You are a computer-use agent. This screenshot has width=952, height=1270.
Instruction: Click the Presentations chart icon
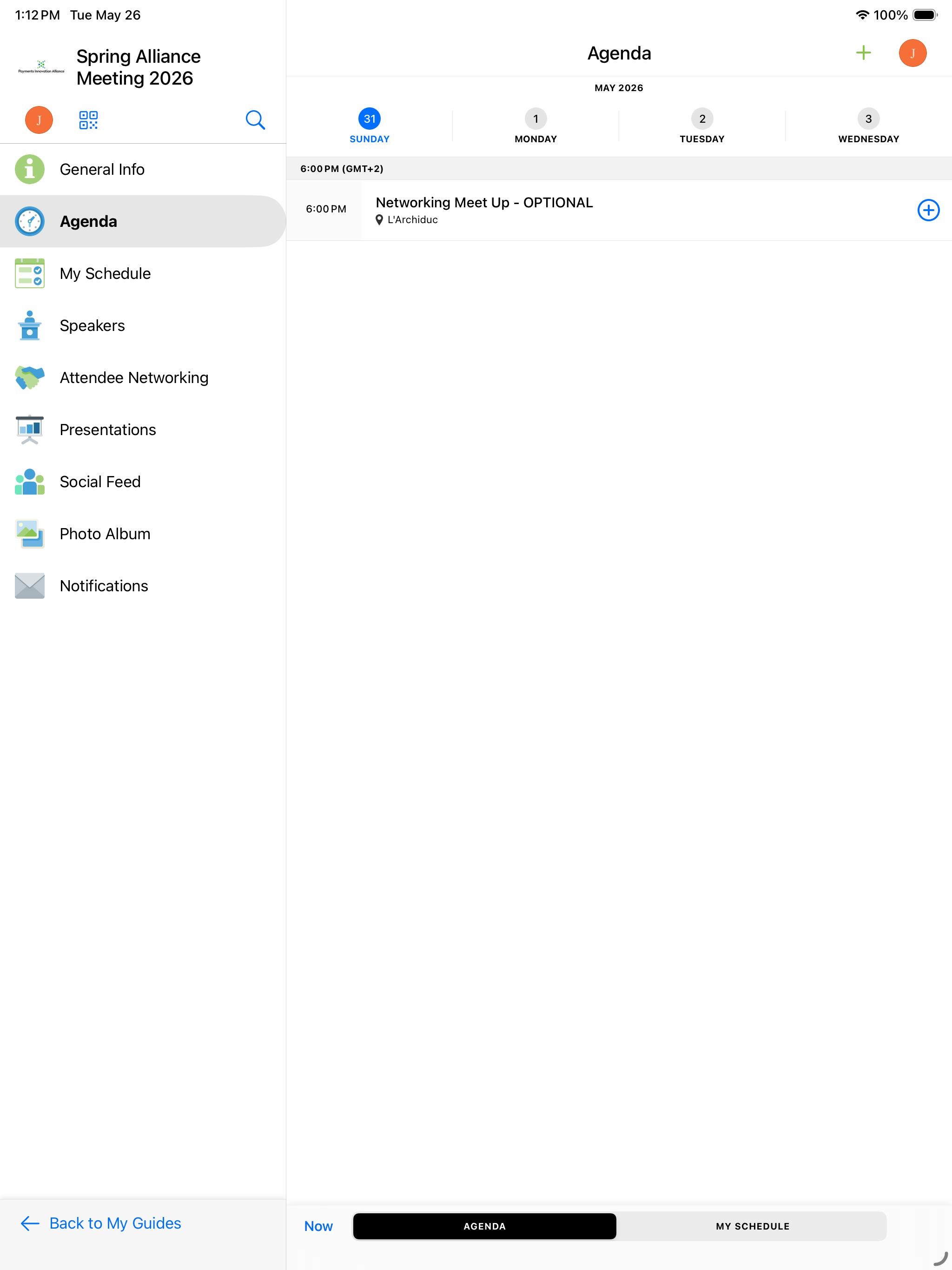[x=30, y=430]
